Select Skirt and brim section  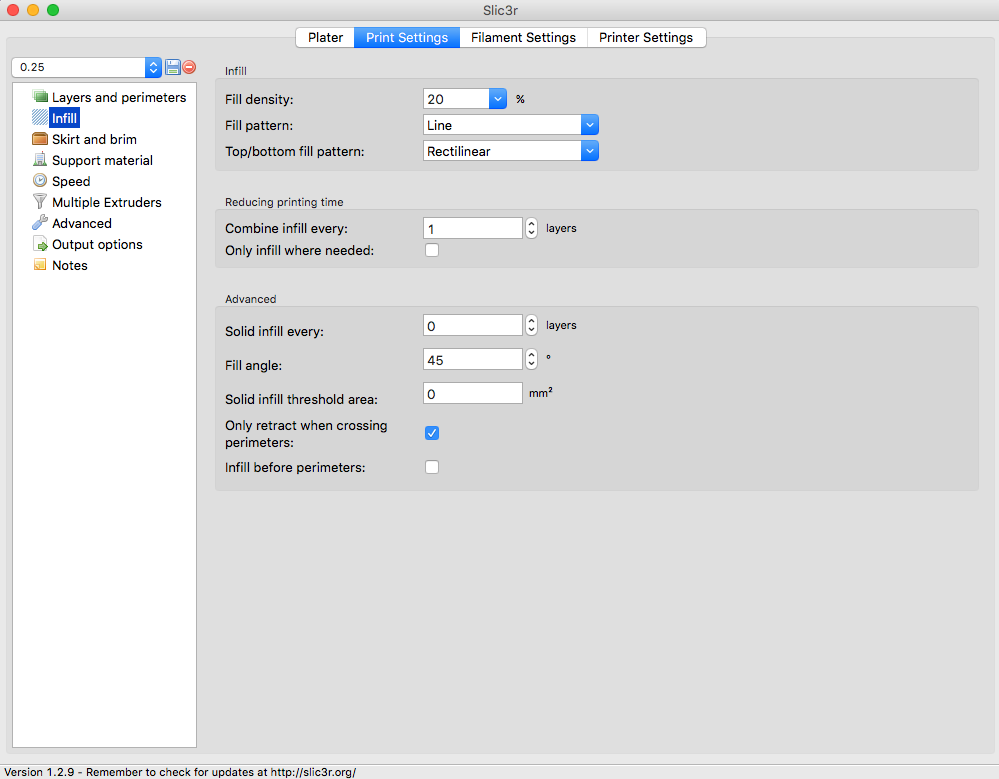[x=94, y=139]
